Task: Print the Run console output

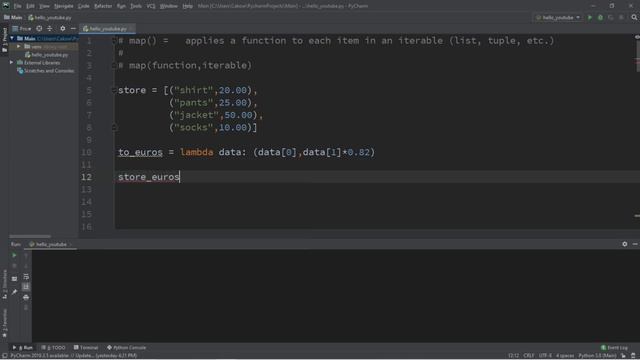Action: tap(26, 298)
